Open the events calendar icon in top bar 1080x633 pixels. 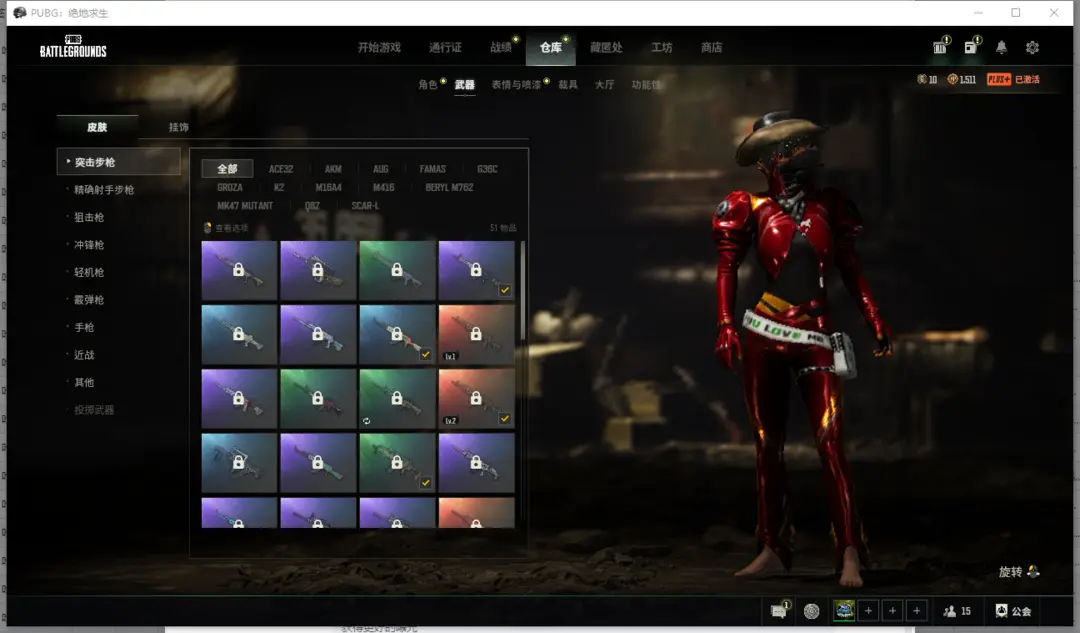point(970,47)
